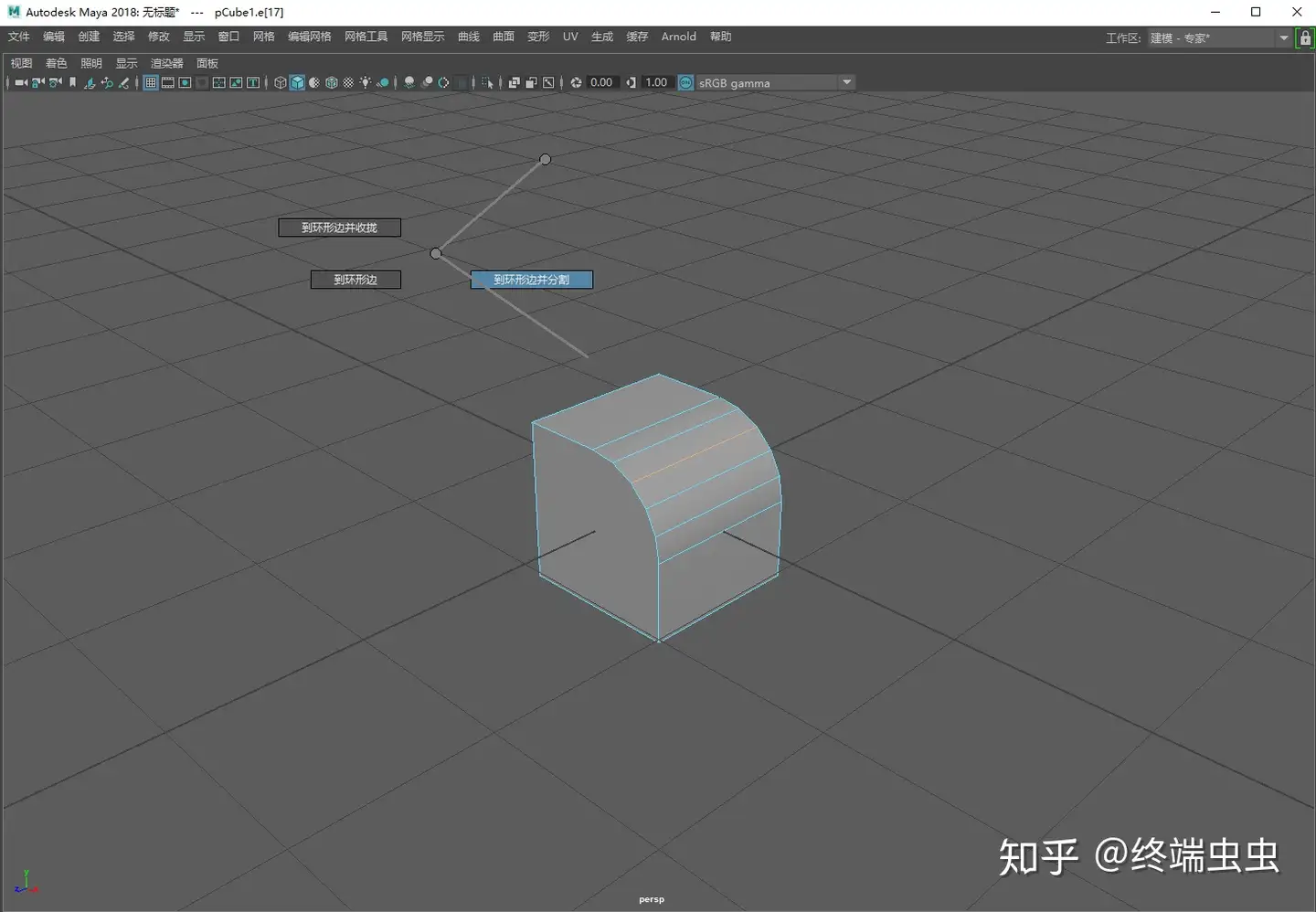The image size is (1316, 912).
Task: Toggle the viewport grid display
Action: (x=151, y=82)
